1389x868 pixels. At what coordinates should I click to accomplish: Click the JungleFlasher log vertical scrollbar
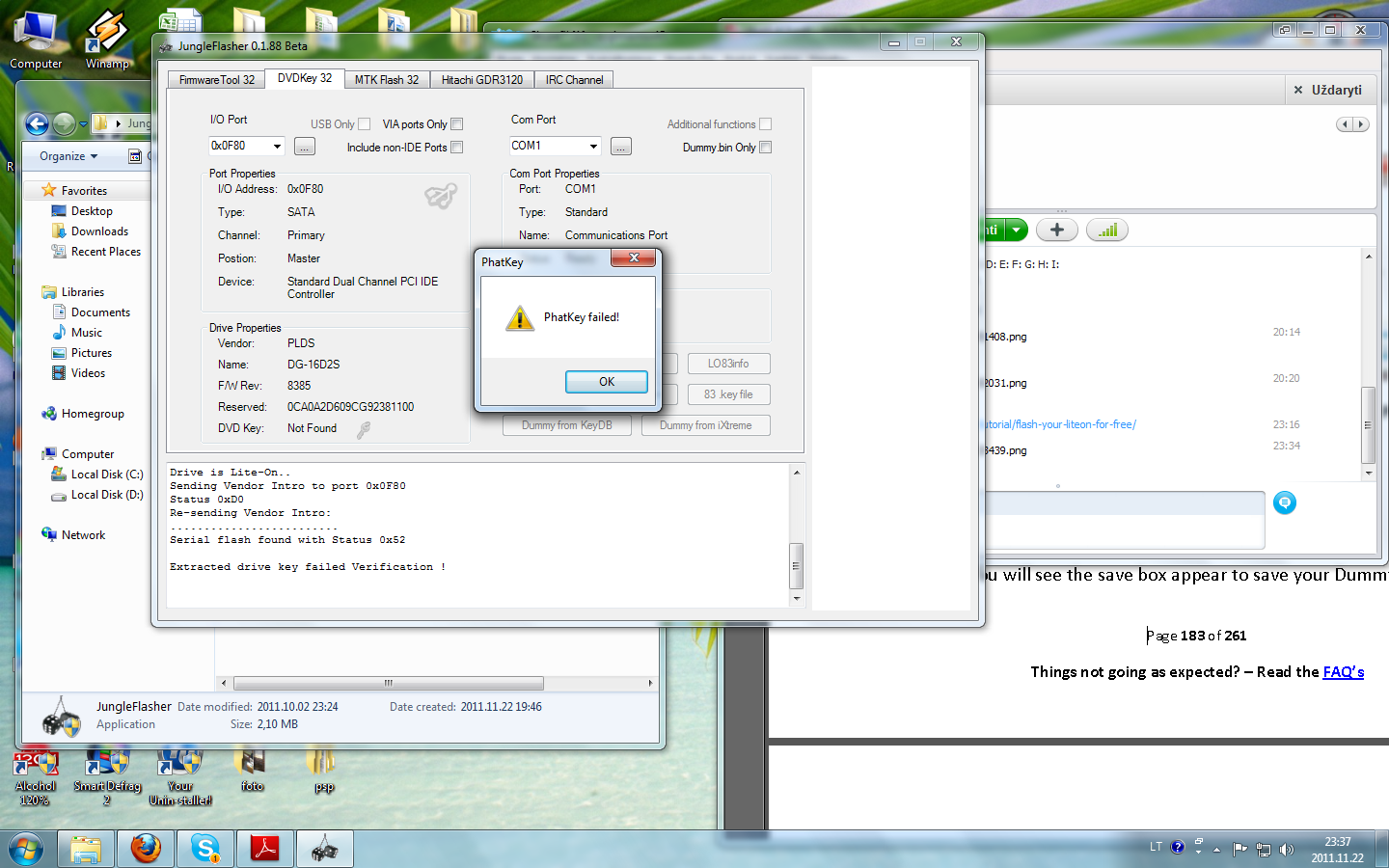(x=797, y=535)
